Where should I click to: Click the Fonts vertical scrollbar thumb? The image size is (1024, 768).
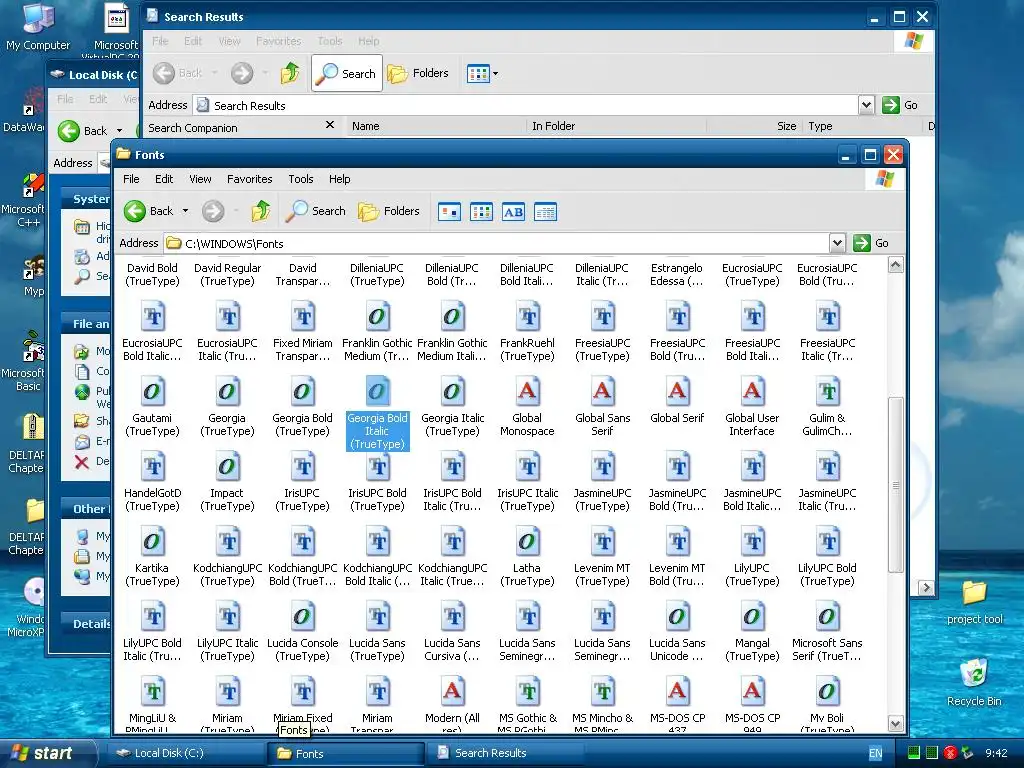click(896, 485)
